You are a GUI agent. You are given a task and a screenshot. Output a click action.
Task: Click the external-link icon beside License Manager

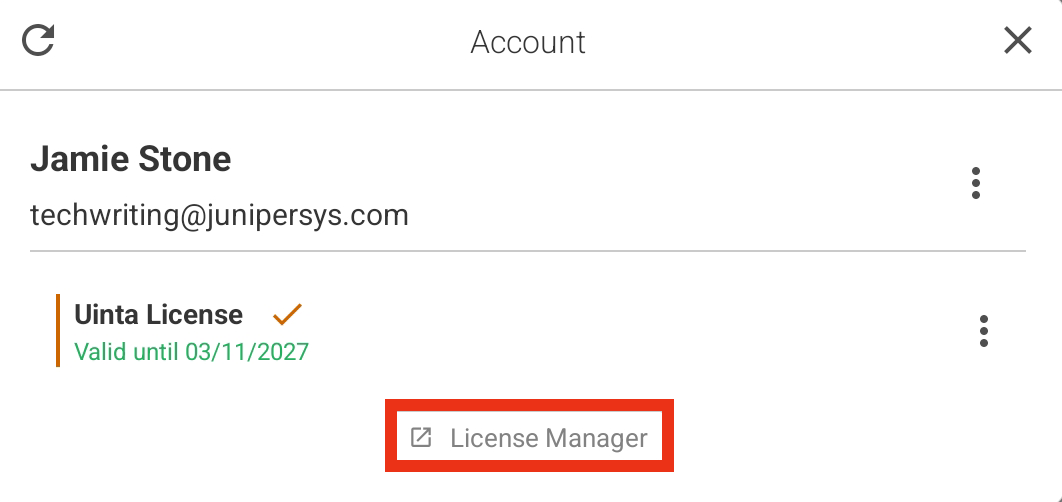[421, 438]
